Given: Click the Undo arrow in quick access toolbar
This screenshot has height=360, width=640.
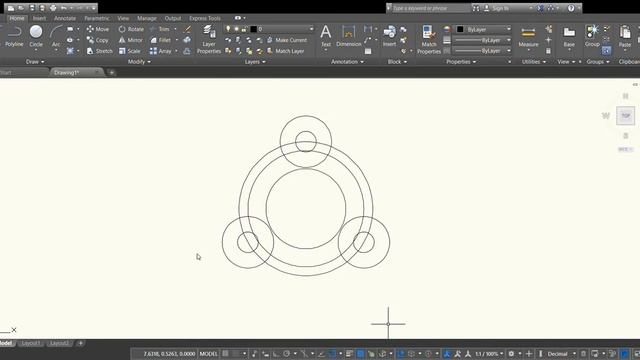Looking at the screenshot, I should click(64, 8).
